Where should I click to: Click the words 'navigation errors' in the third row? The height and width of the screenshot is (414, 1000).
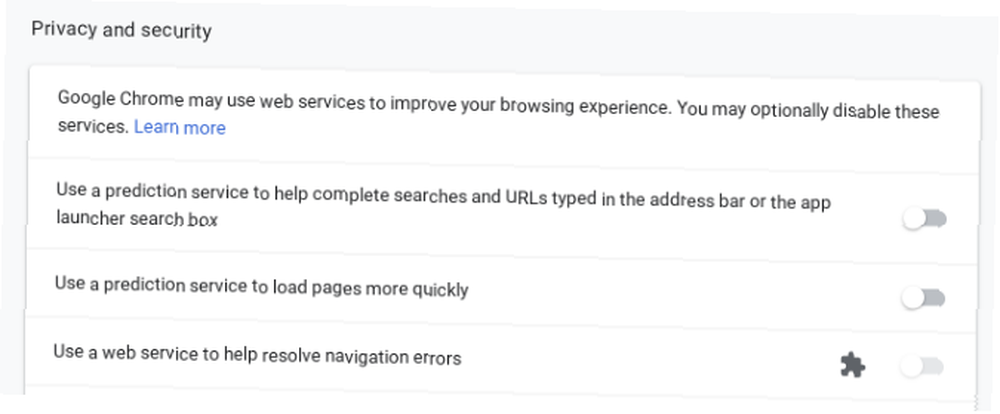(x=393, y=357)
